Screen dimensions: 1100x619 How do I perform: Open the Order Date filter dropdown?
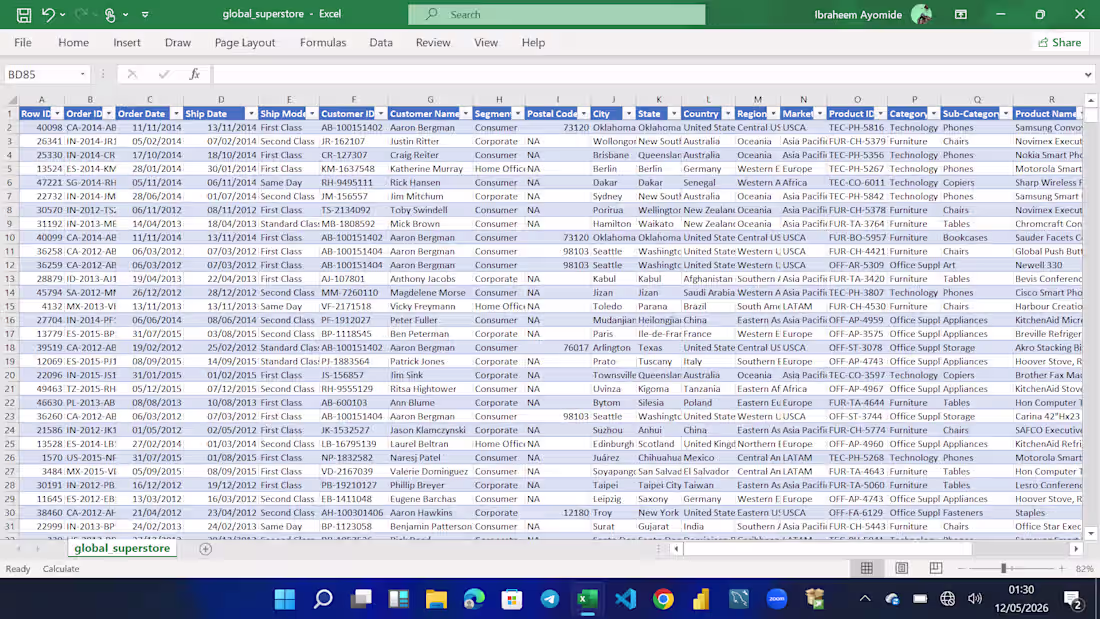[176, 114]
